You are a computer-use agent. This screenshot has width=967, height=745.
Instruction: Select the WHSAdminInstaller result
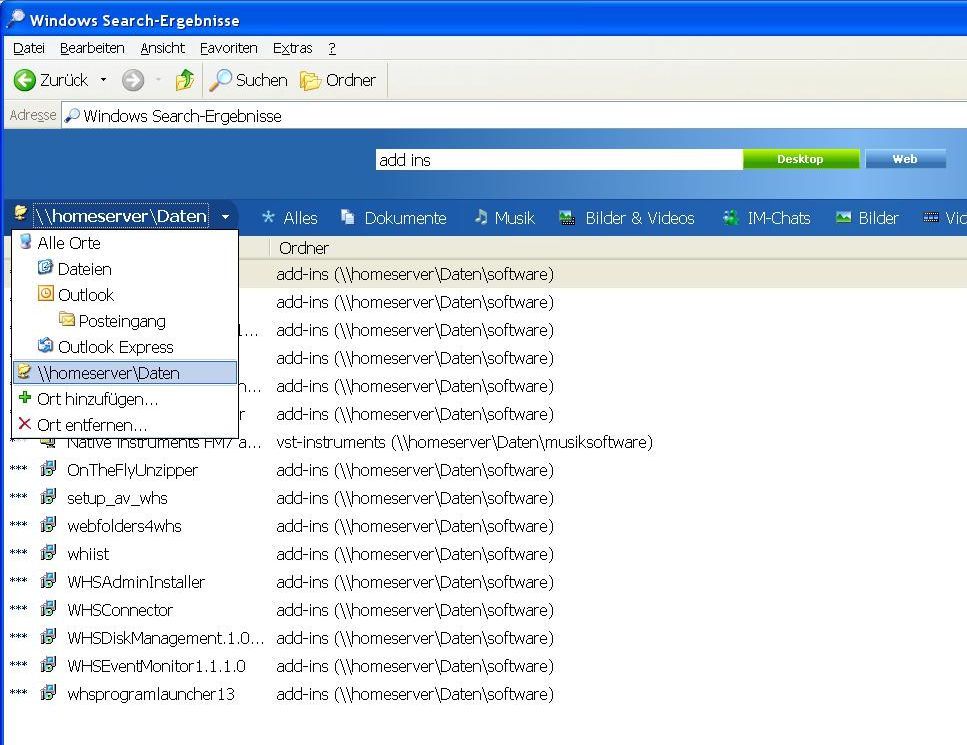tap(136, 582)
